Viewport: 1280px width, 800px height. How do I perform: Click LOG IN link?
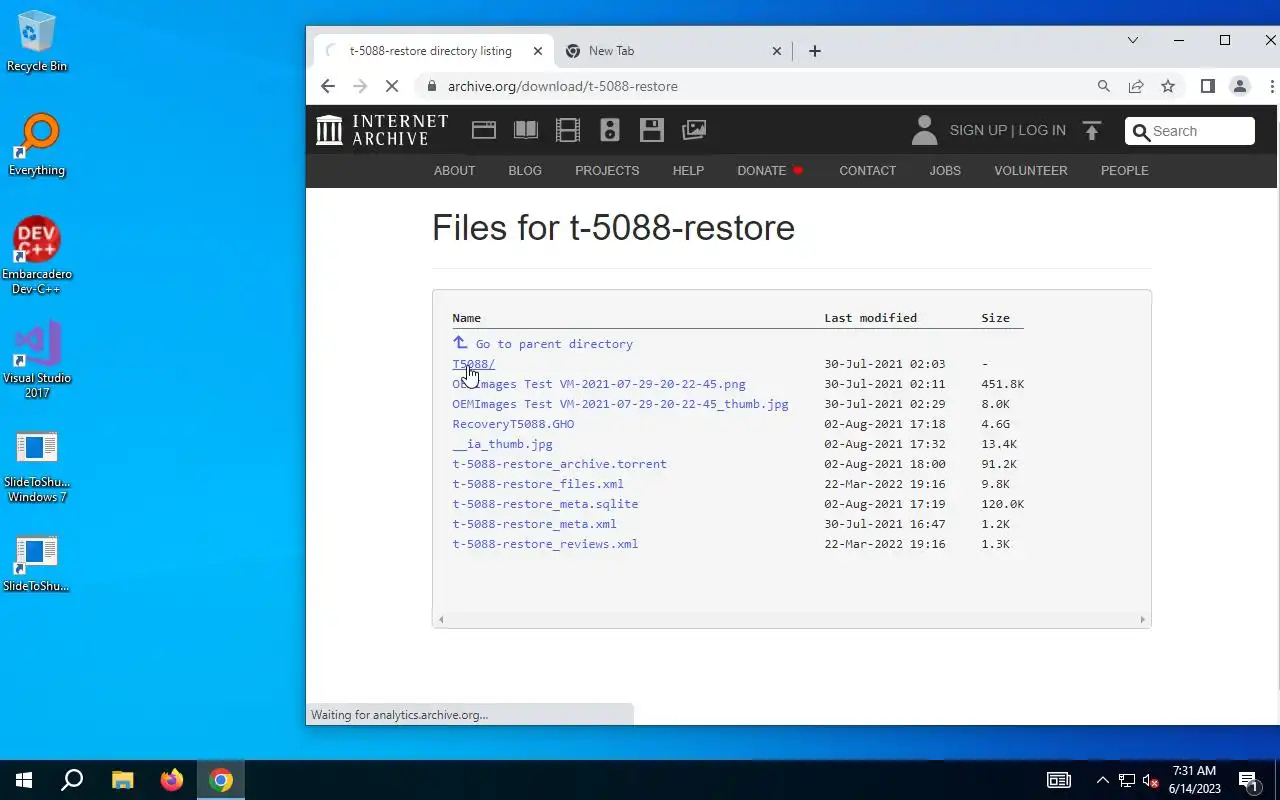pyautogui.click(x=1042, y=130)
